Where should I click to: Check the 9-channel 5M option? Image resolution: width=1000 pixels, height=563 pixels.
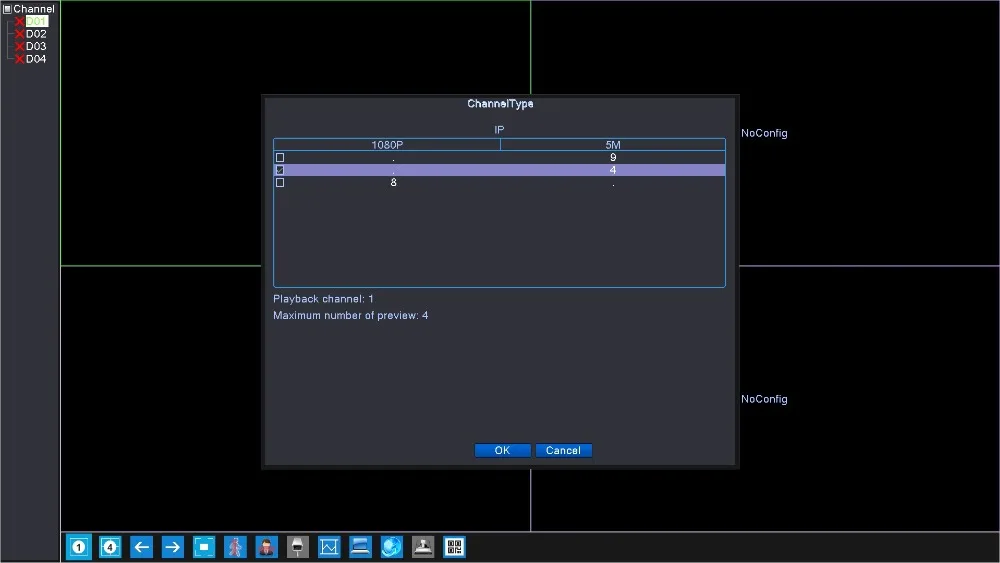[279, 157]
